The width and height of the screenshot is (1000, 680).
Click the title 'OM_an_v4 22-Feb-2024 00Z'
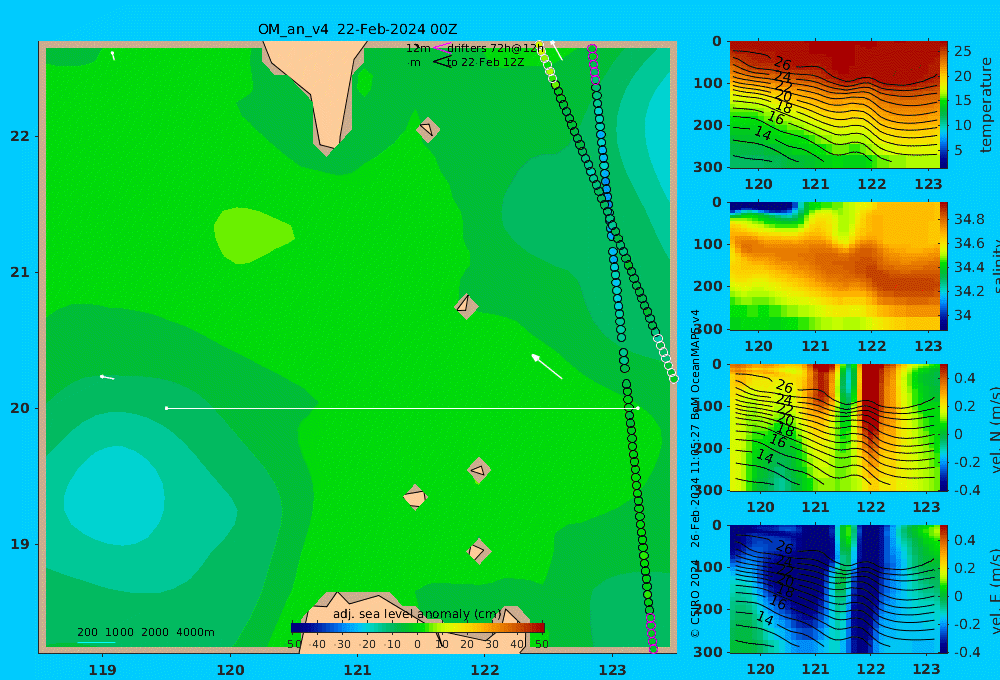coord(357,29)
